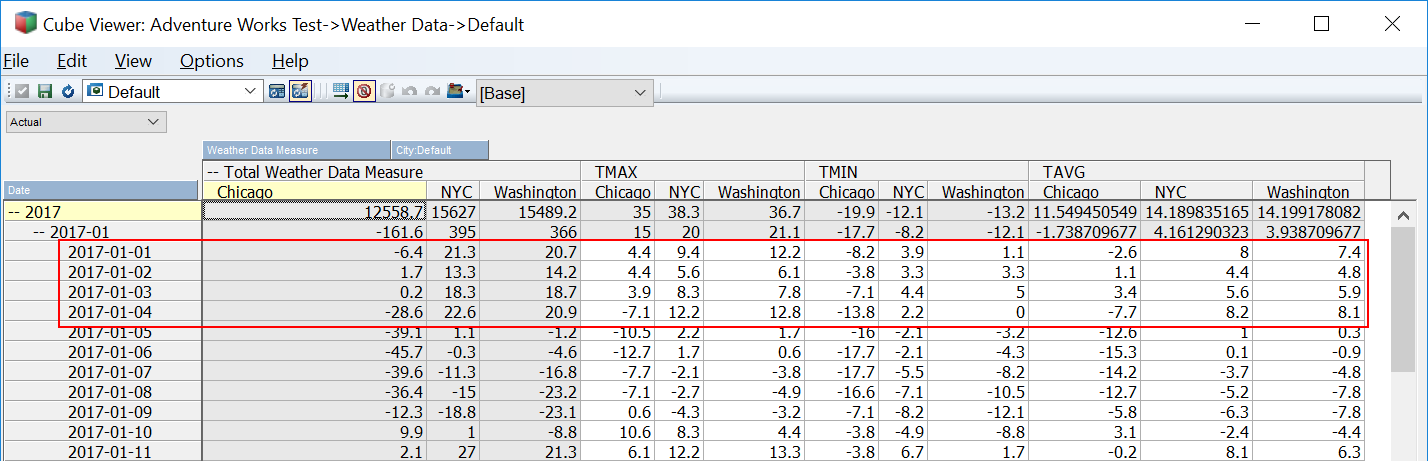This screenshot has width=1428, height=461.
Task: Collapse the 2017-01 month row
Action: (39, 232)
